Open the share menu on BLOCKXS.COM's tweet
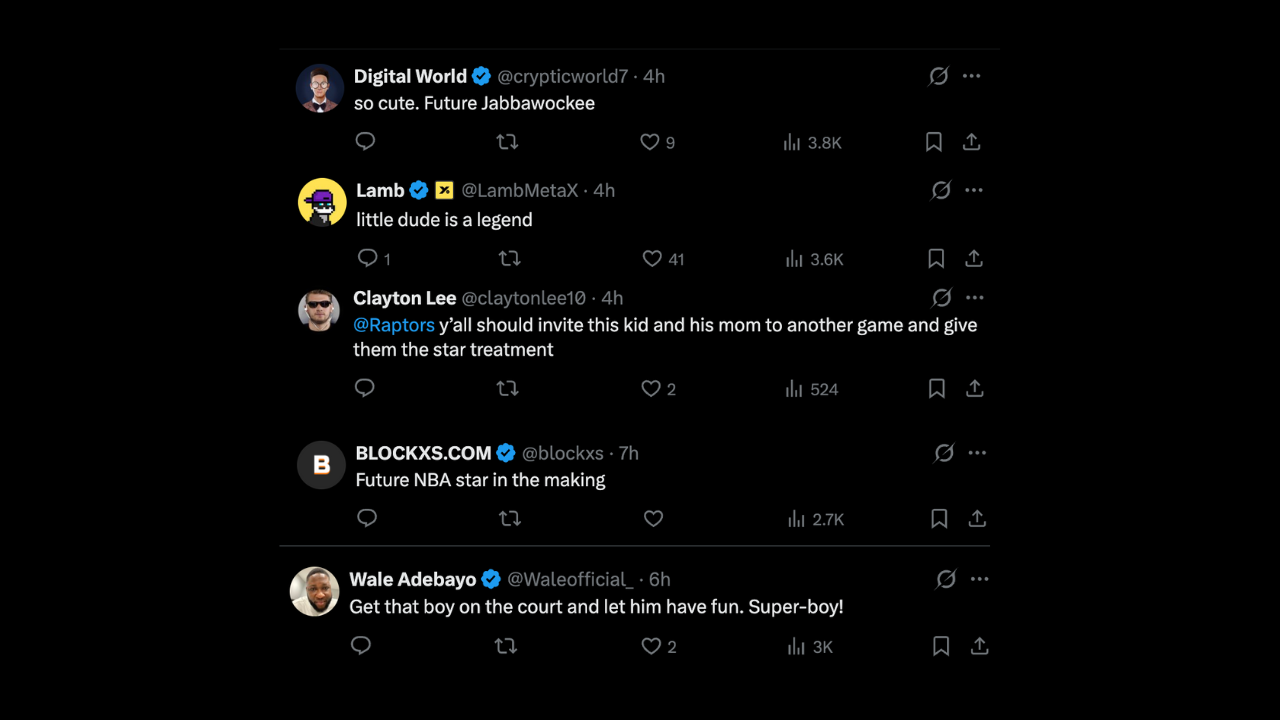Image resolution: width=1280 pixels, height=720 pixels. pyautogui.click(x=977, y=519)
